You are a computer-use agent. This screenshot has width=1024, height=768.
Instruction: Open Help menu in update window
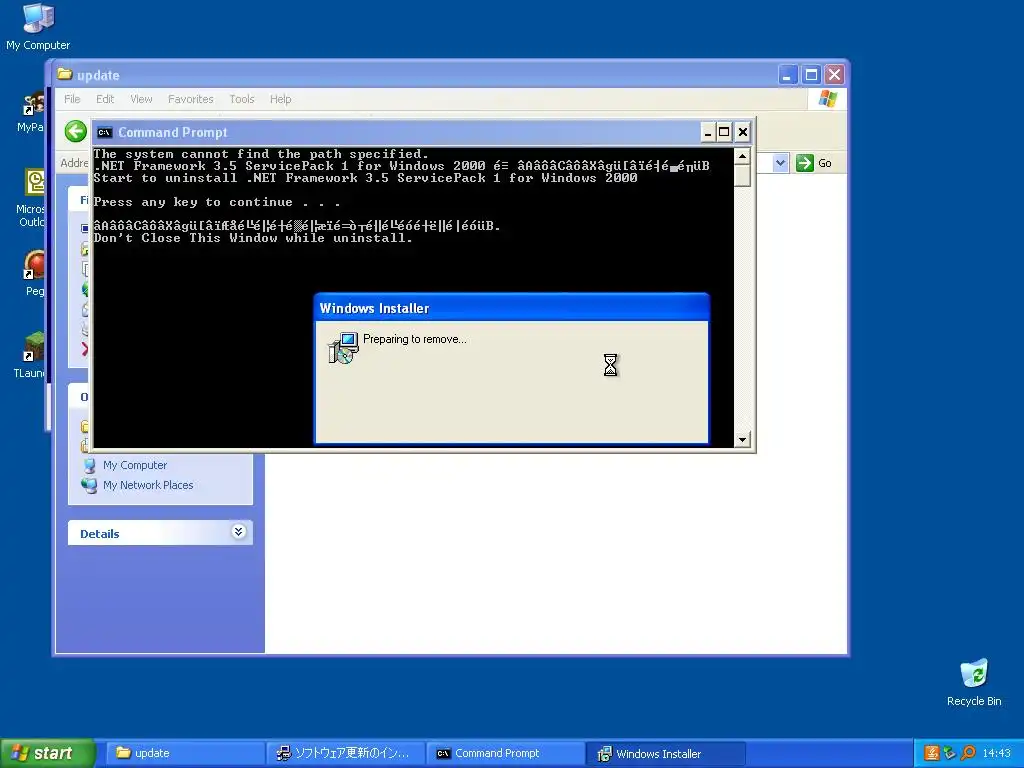point(281,99)
